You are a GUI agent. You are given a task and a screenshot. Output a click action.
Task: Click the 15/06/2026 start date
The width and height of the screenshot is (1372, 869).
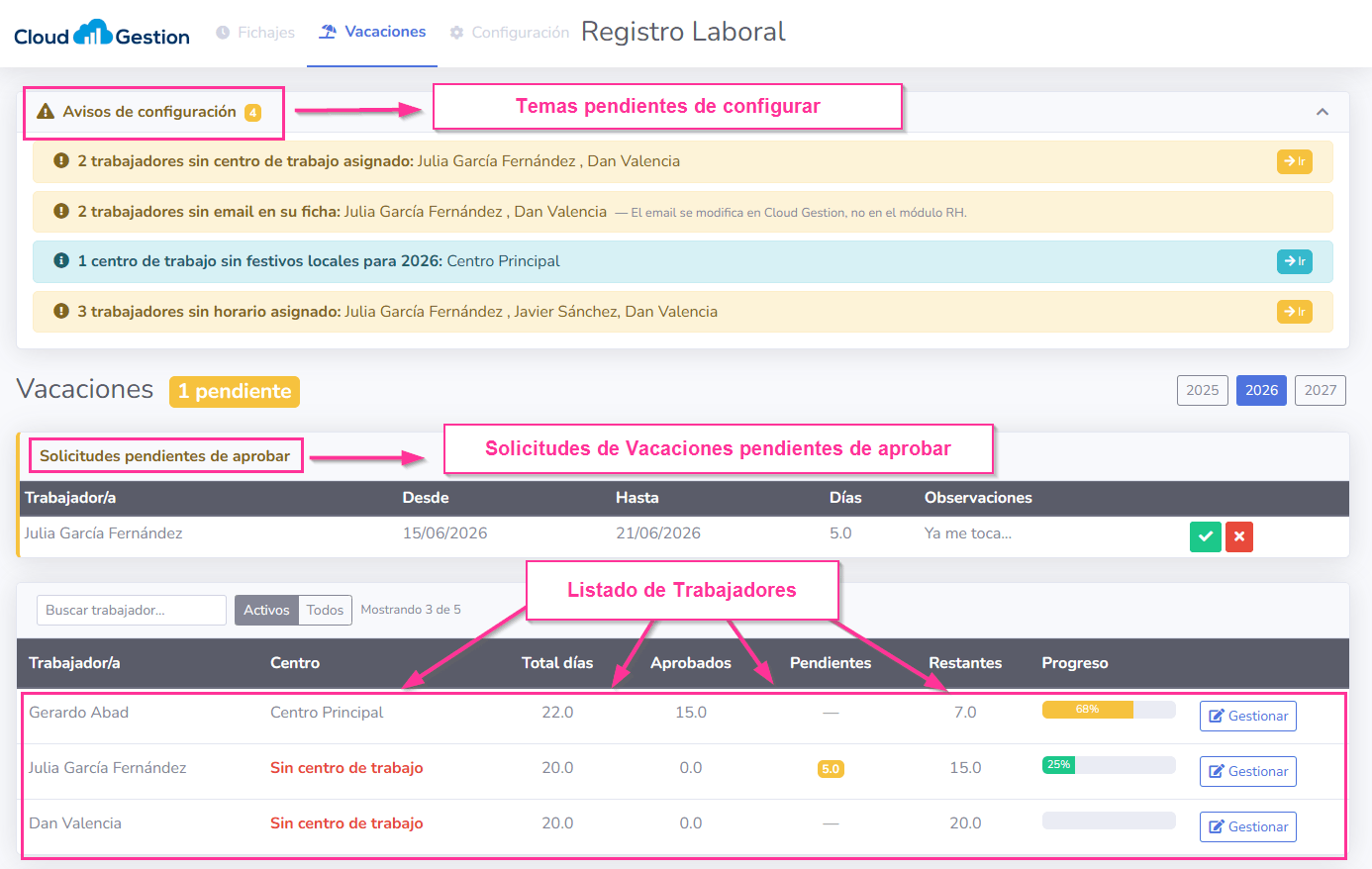click(444, 533)
